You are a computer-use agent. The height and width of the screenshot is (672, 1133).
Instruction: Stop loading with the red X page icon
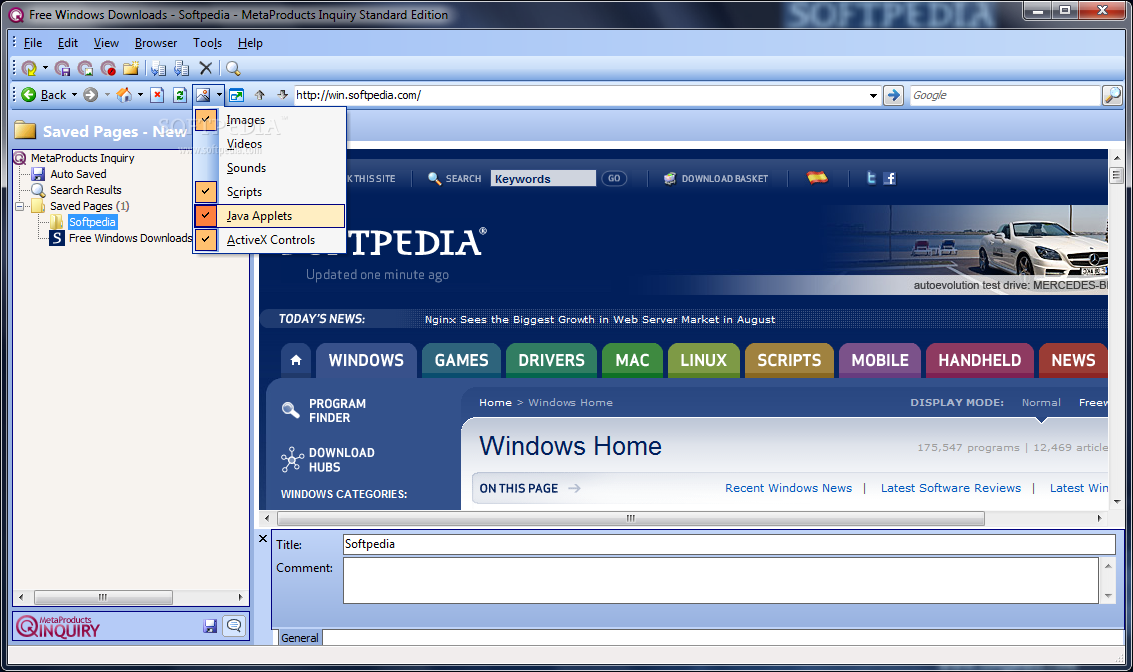(157, 95)
